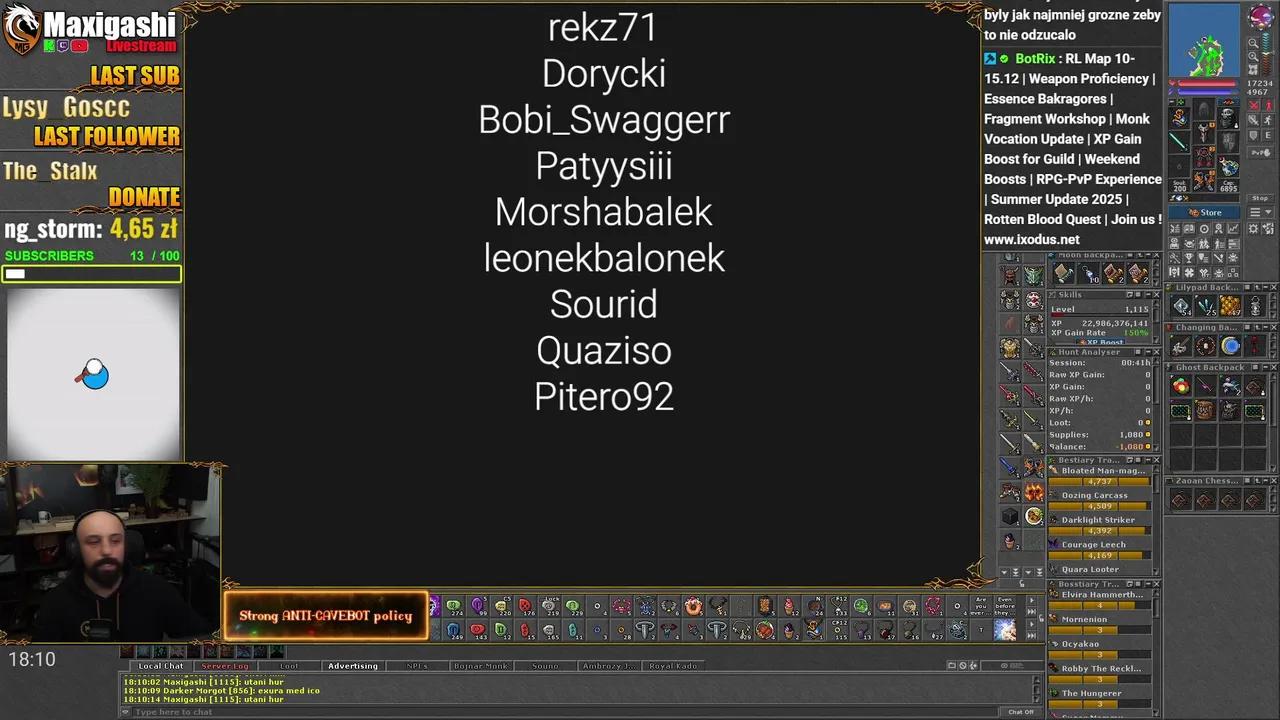The height and width of the screenshot is (720, 1280).
Task: Click the Session 00:41h row in Hunt Analyser
Action: pyautogui.click(x=1100, y=363)
